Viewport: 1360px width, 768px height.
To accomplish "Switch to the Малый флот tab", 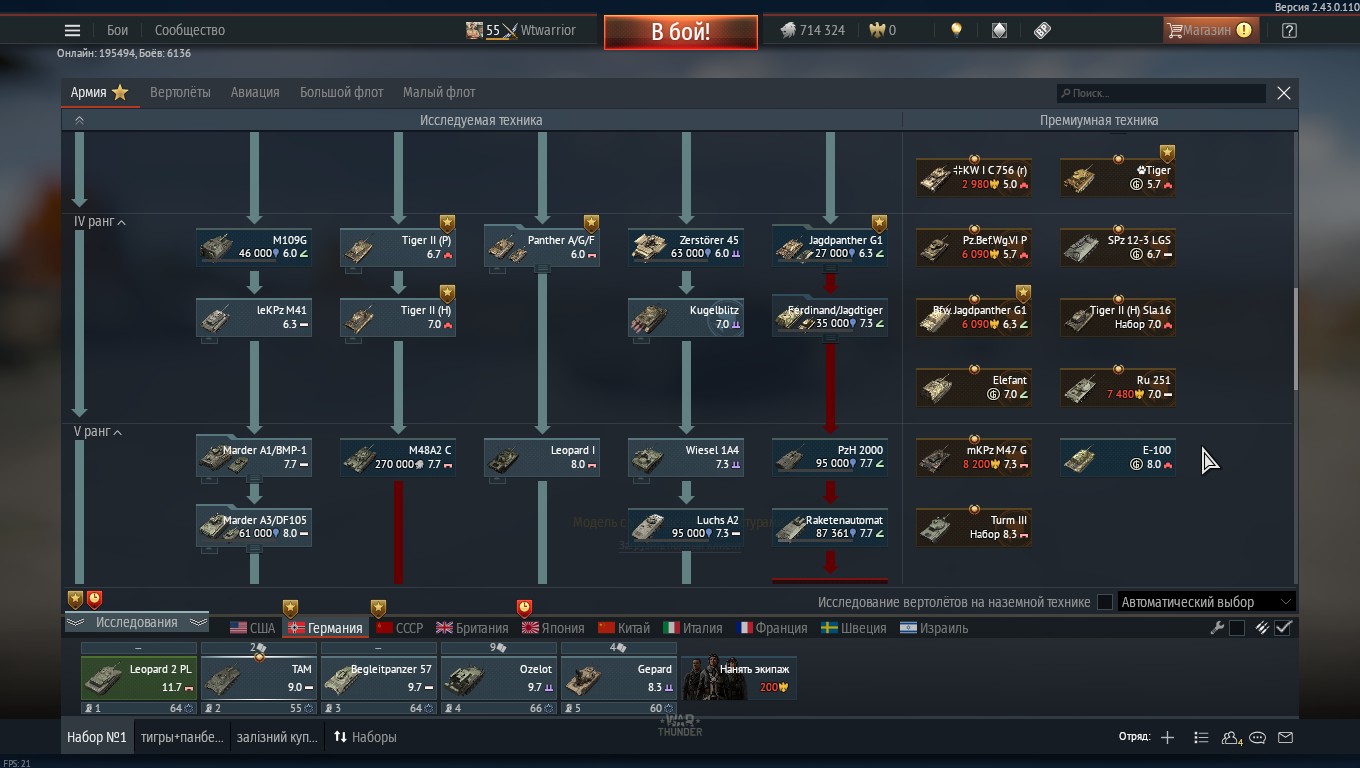I will 439,92.
